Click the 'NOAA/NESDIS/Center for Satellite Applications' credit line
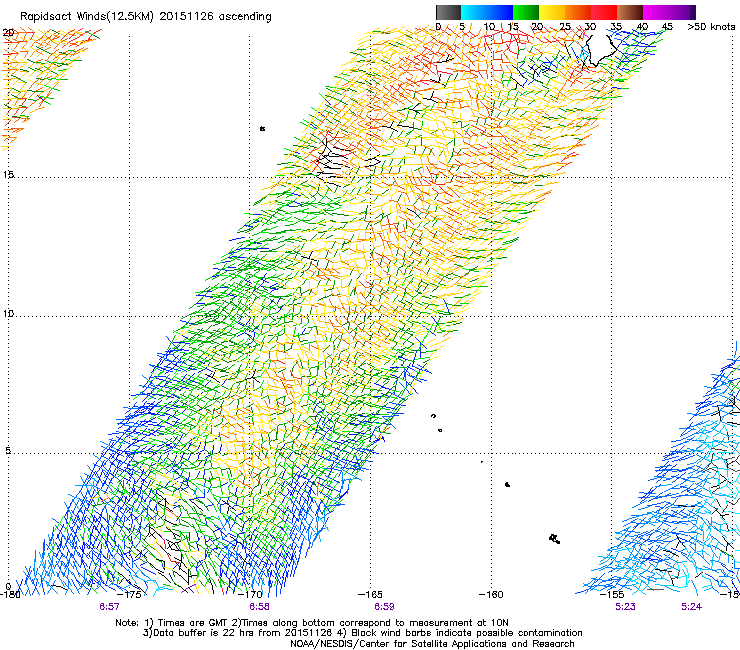740x650 pixels. pos(432,644)
